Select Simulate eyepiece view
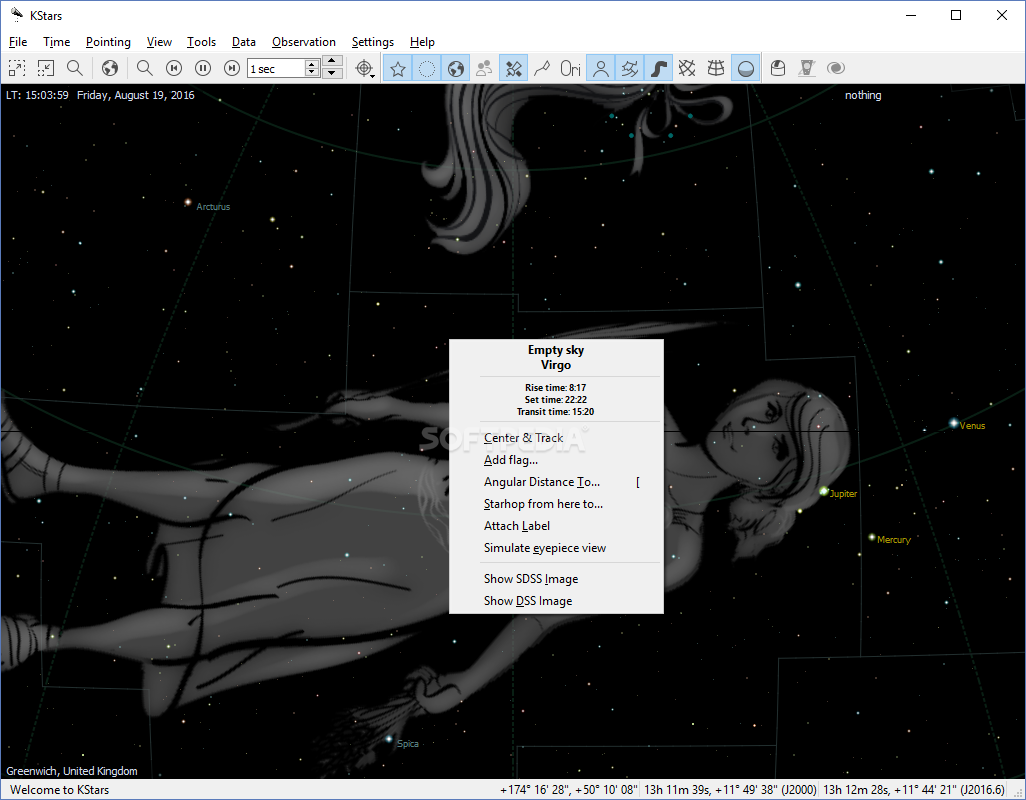Image resolution: width=1026 pixels, height=800 pixels. point(556,548)
